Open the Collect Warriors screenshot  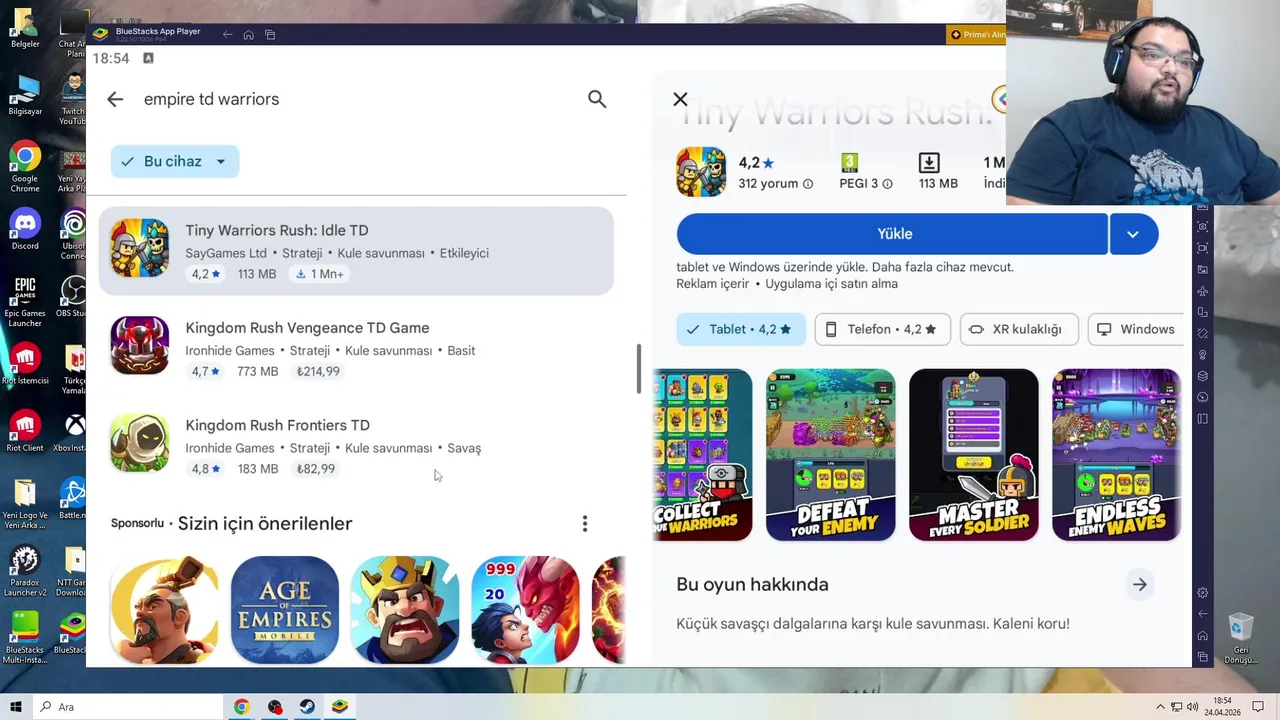(x=702, y=455)
